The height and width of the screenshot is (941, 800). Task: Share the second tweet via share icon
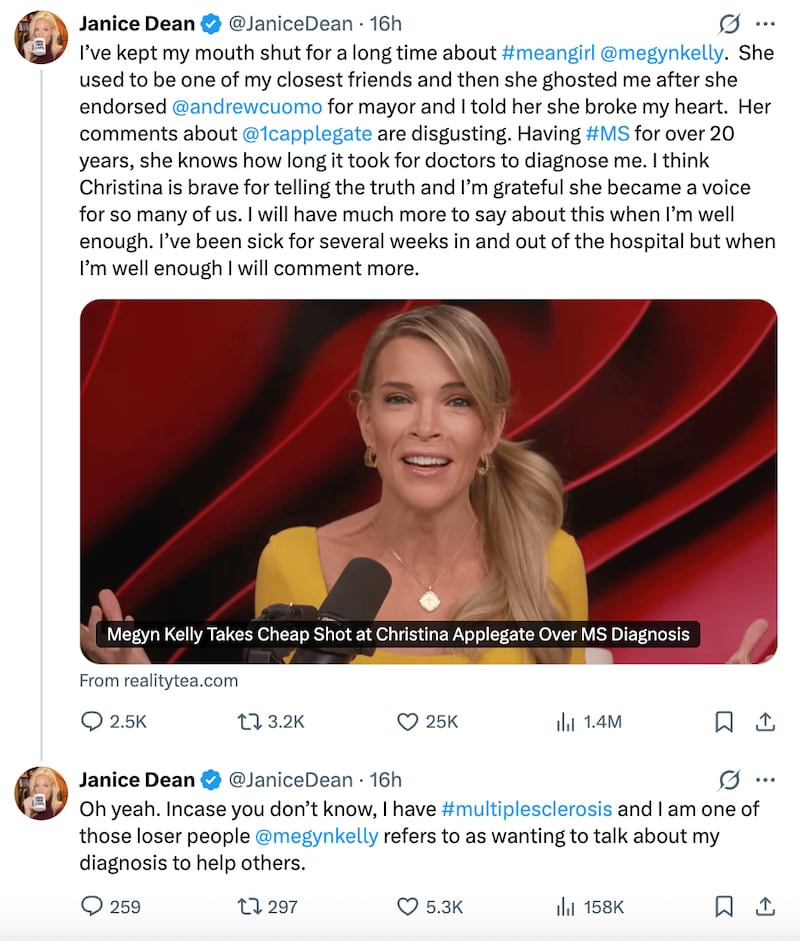pos(765,906)
